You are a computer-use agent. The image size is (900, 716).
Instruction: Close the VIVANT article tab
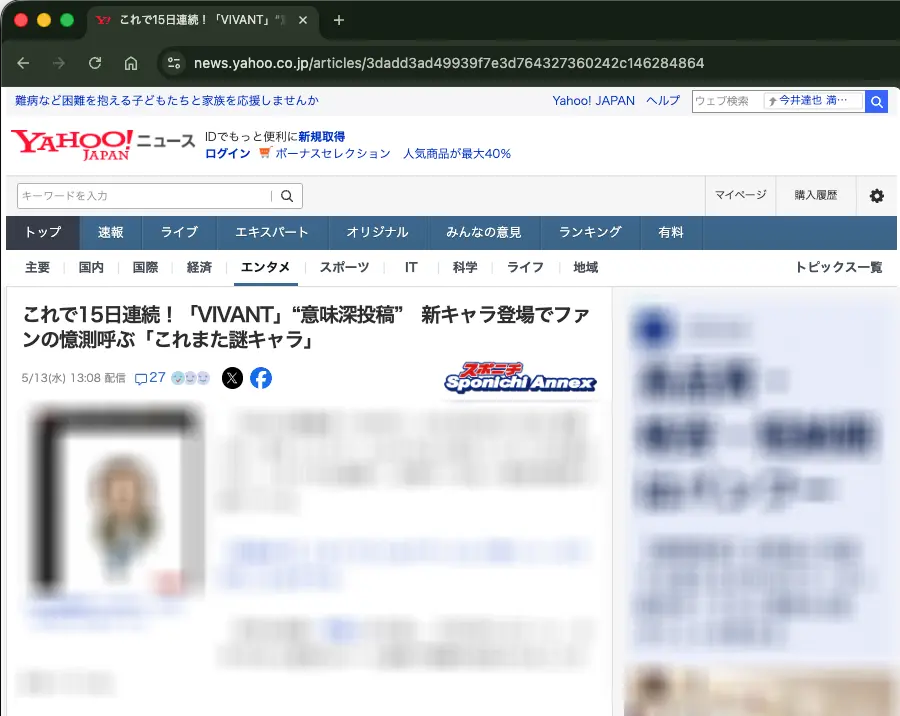(303, 20)
